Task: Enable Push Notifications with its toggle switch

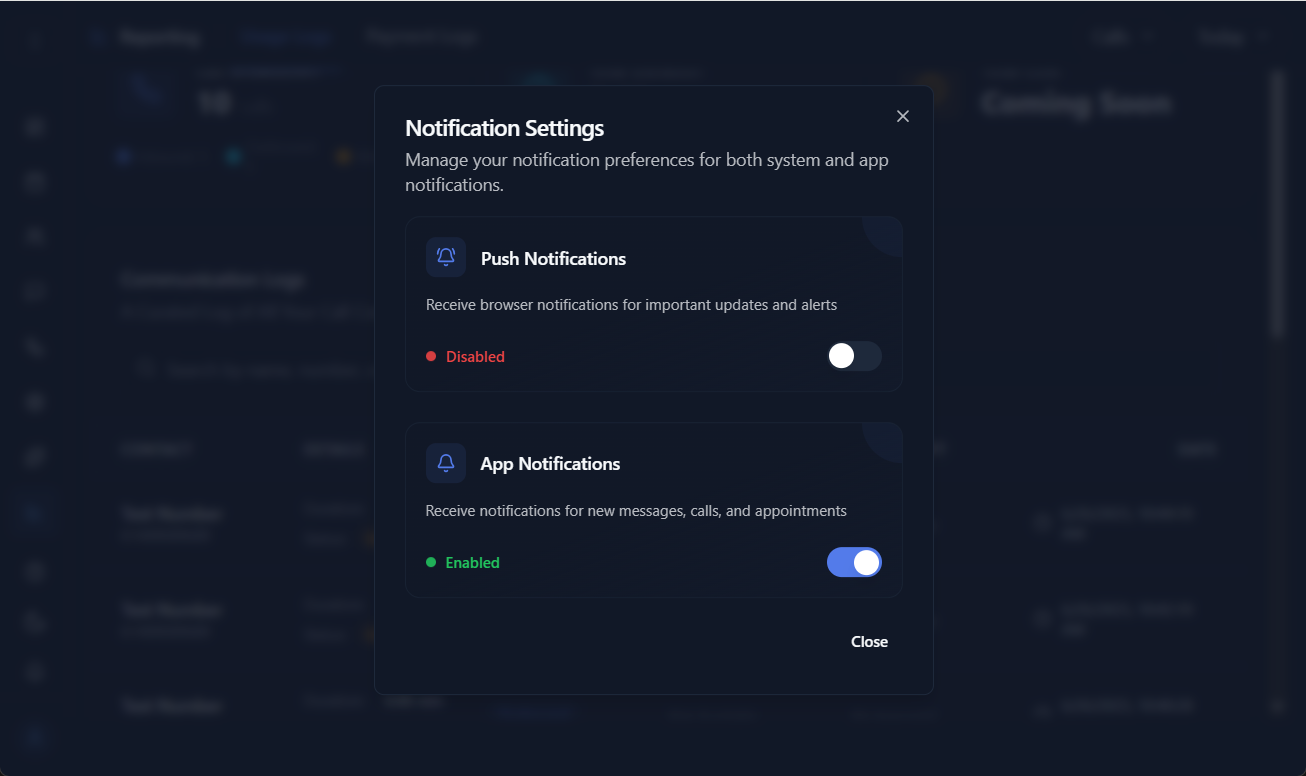Action: pyautogui.click(x=854, y=356)
